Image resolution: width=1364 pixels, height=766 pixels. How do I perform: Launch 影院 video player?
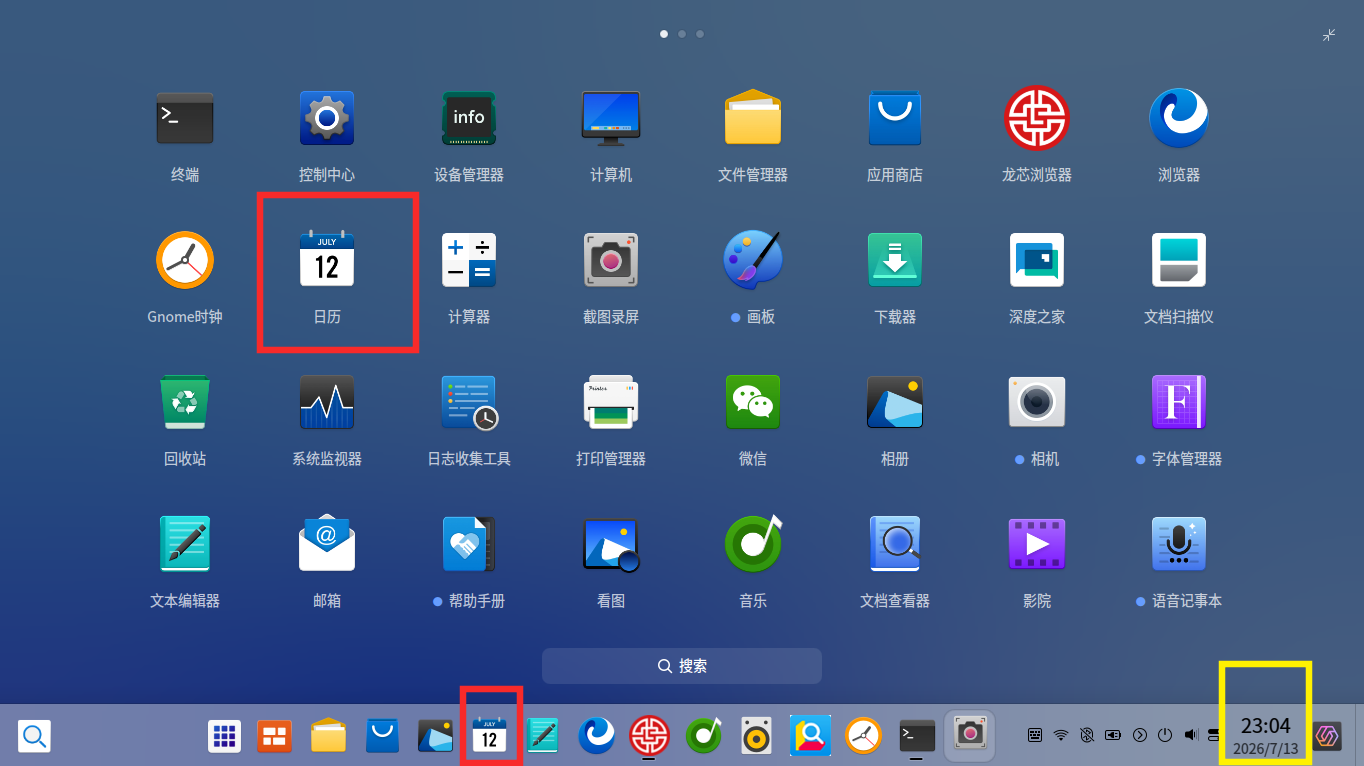pos(1037,544)
